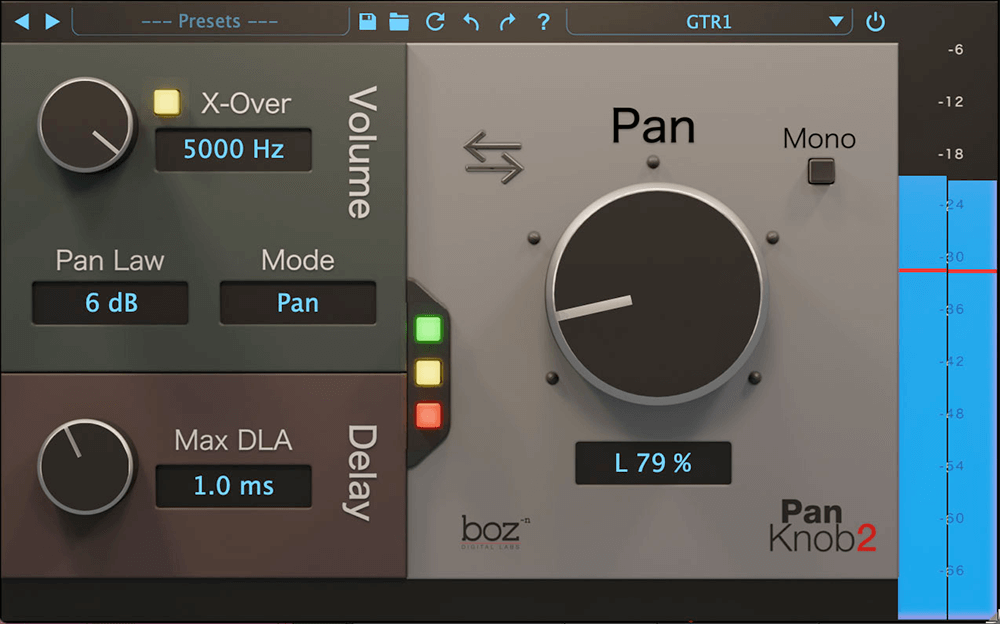This screenshot has height=624, width=1000.
Task: Enable the Mono switch
Action: click(x=821, y=171)
